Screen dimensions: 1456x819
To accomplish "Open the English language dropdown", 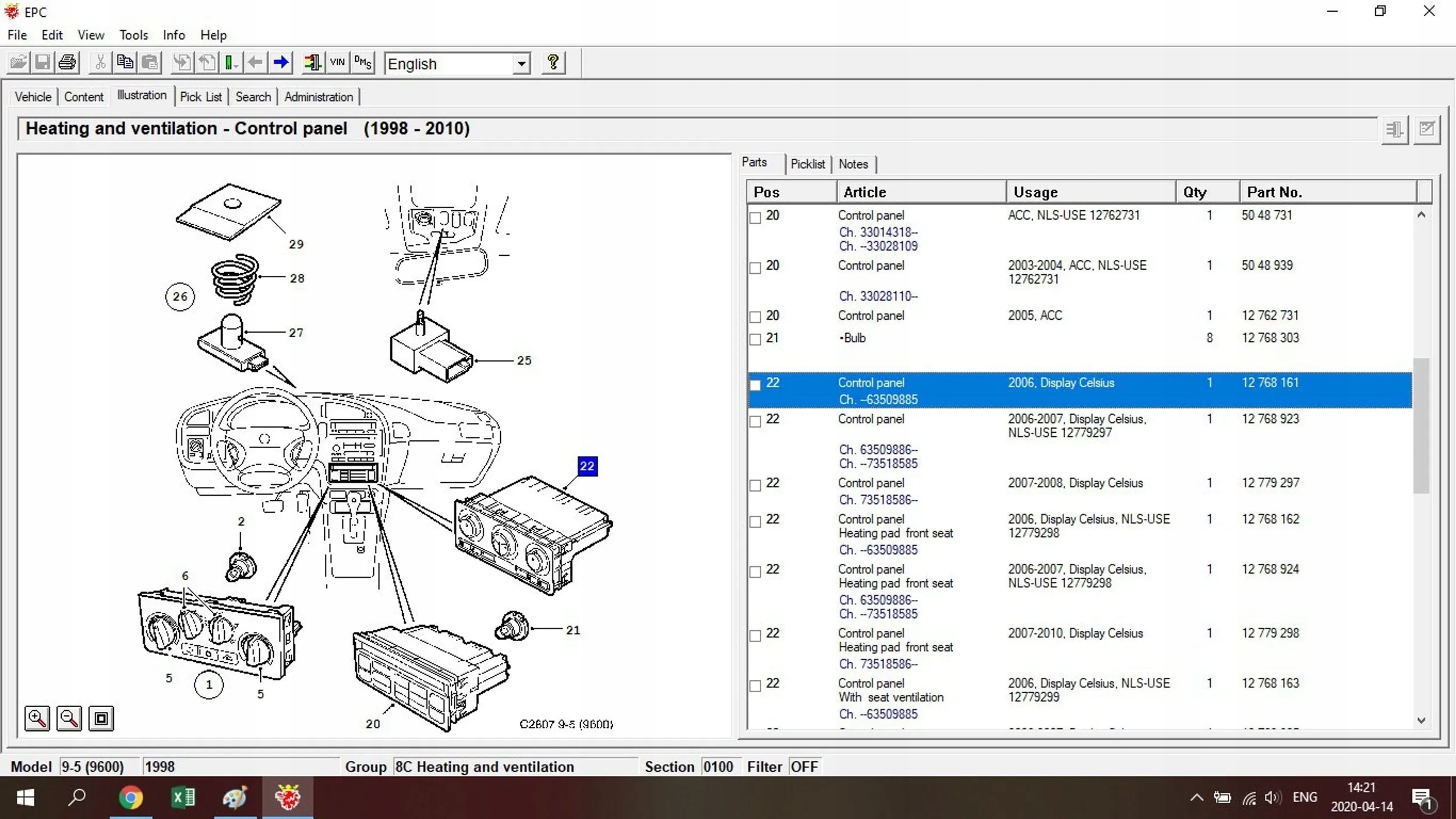I will [521, 63].
